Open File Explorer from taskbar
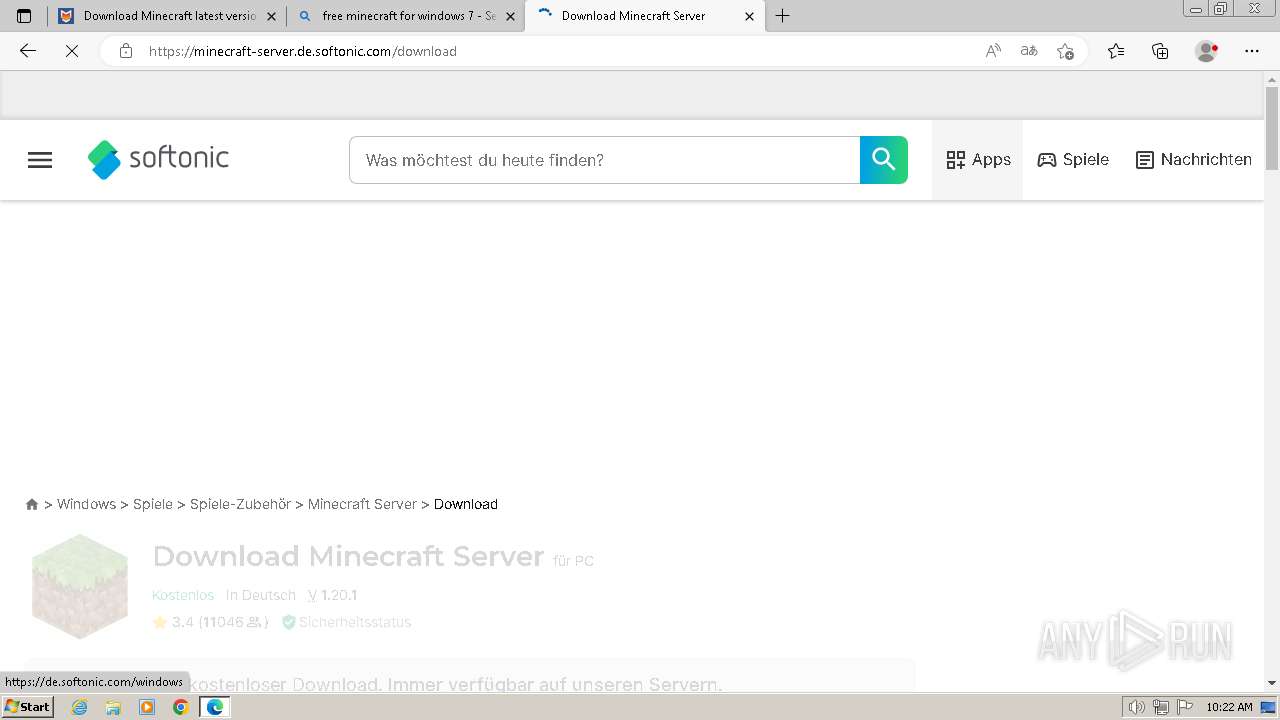Viewport: 1280px width, 720px height. click(113, 707)
